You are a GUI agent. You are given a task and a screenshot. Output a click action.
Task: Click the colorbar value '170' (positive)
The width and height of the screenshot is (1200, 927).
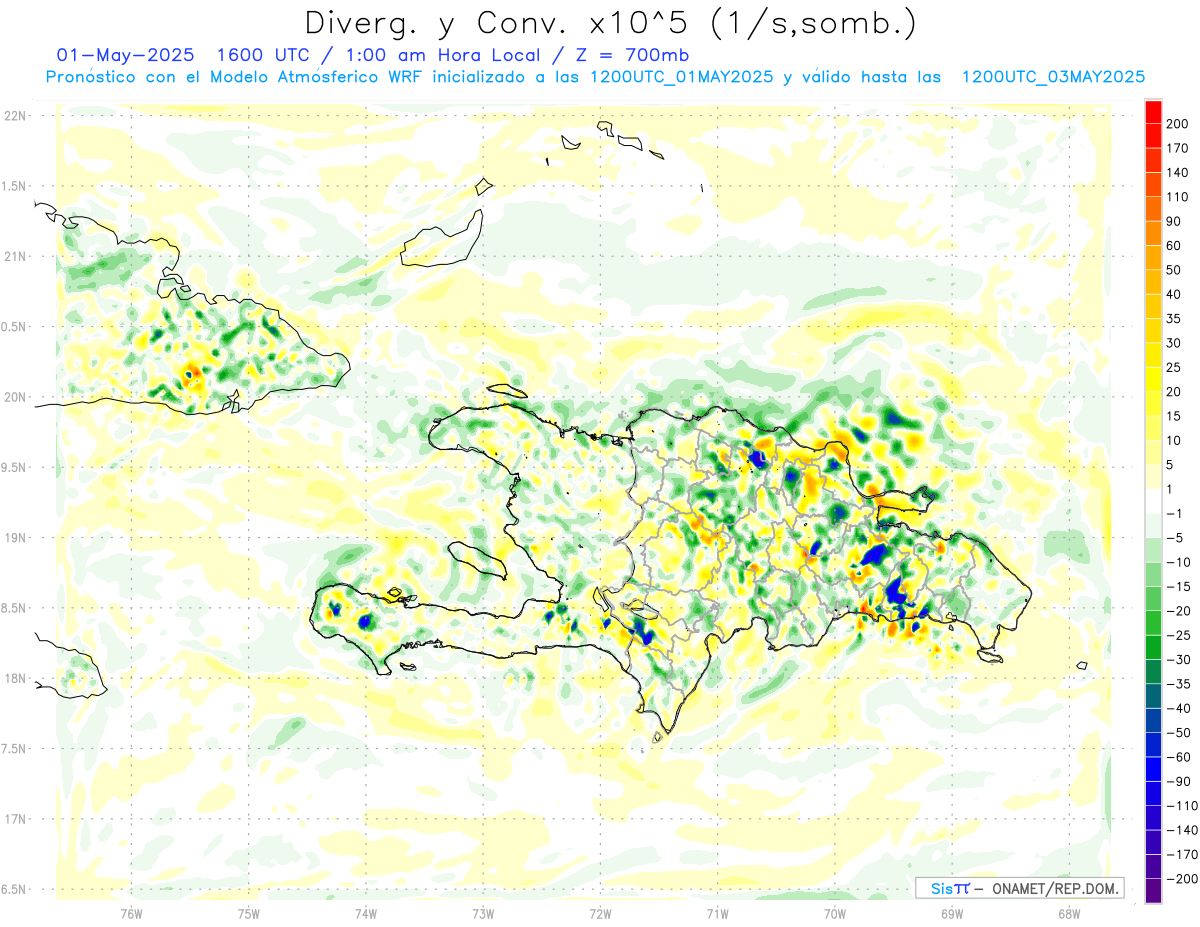pos(1178,148)
